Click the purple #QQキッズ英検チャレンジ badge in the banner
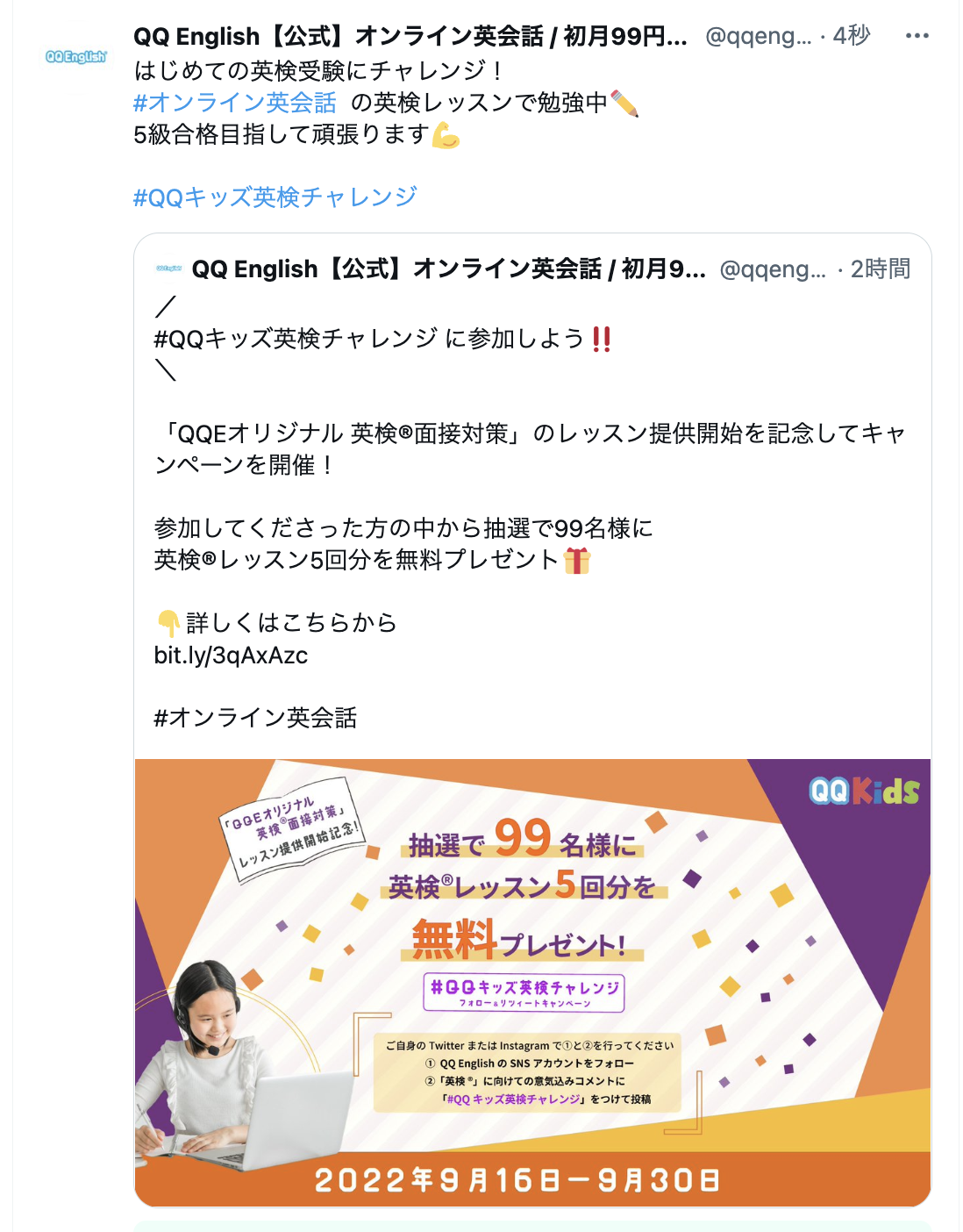 524,992
